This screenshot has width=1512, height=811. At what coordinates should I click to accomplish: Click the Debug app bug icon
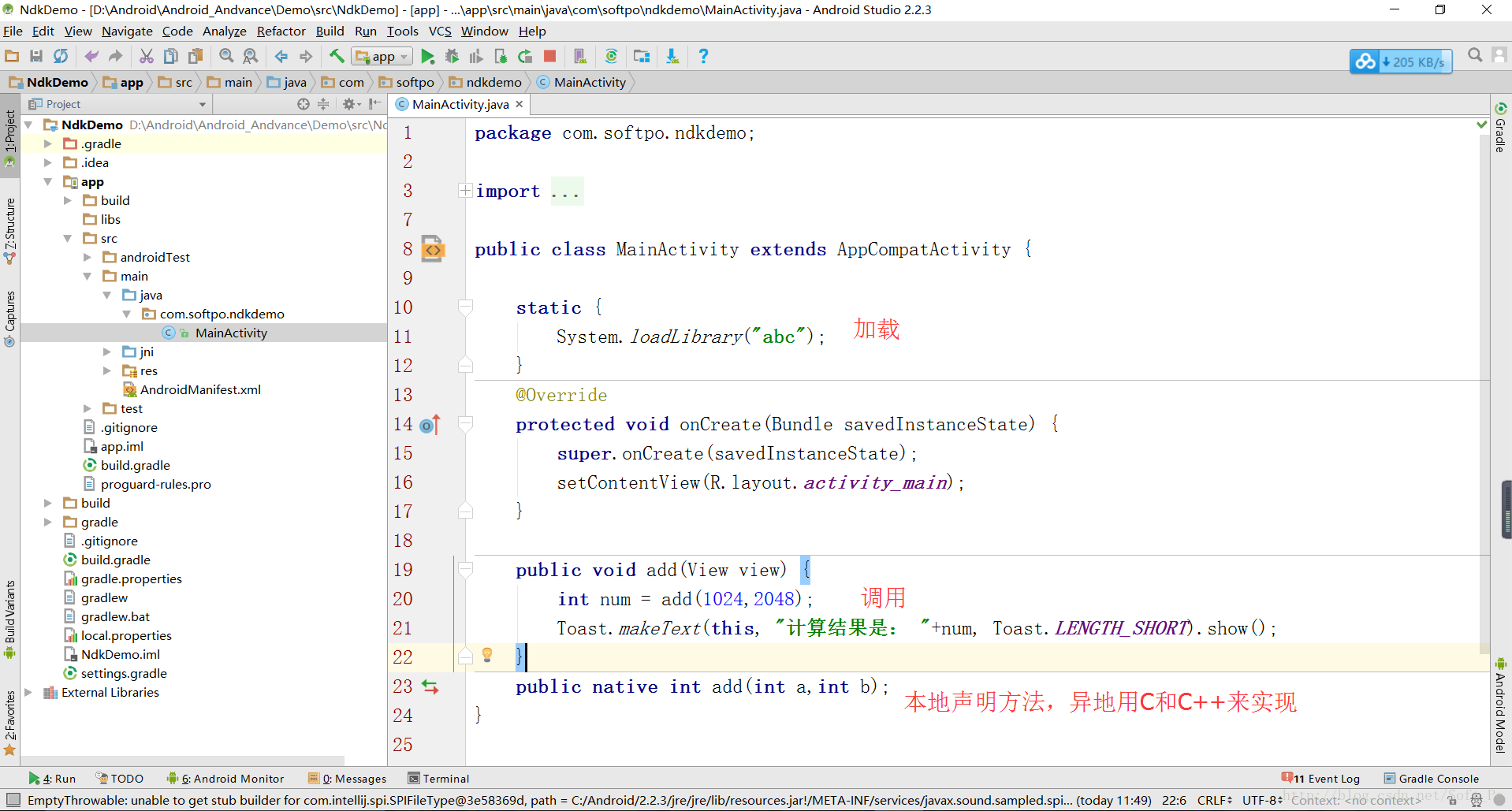coord(452,56)
